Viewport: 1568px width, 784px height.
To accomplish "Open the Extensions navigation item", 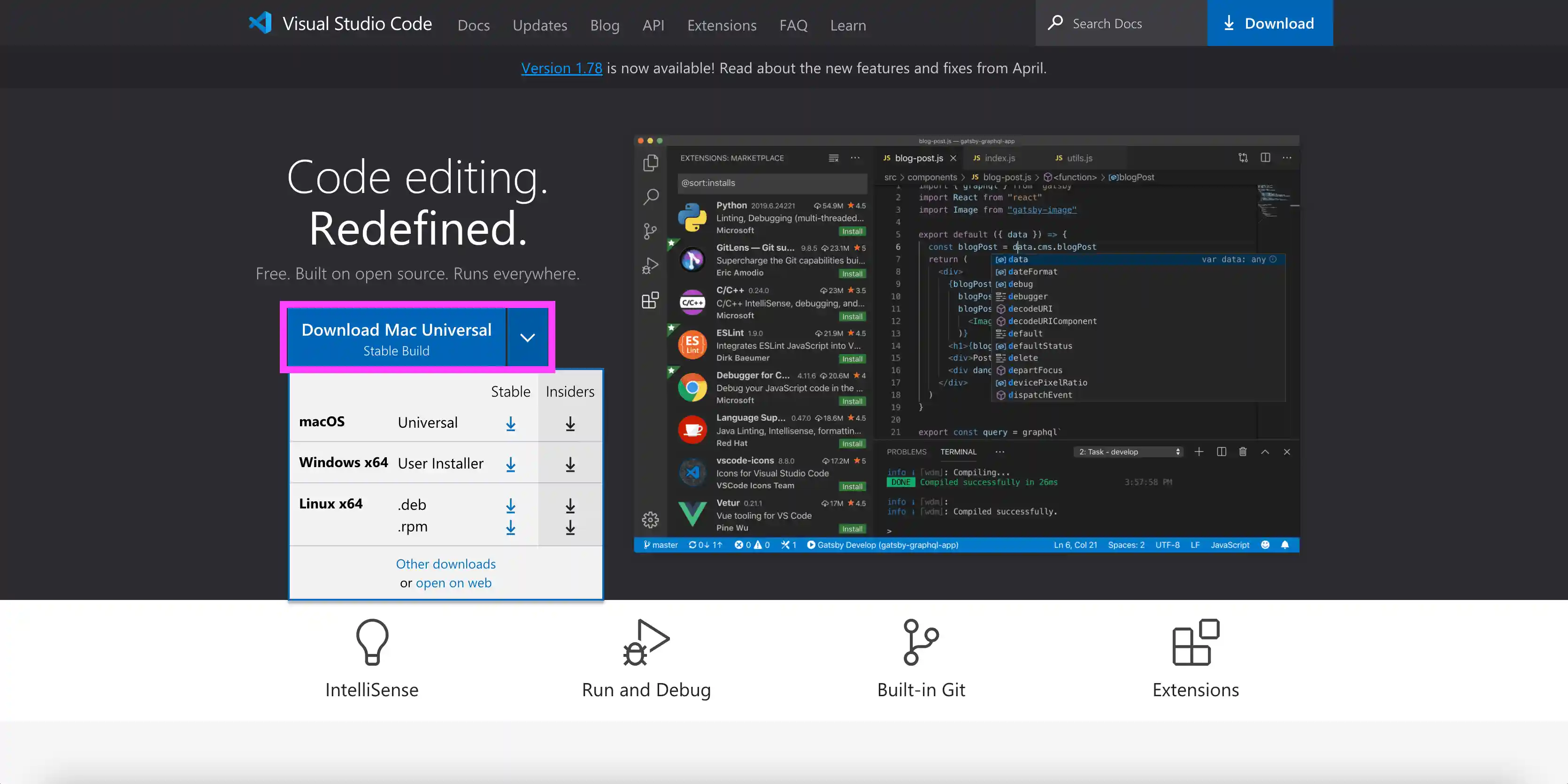I will [722, 25].
